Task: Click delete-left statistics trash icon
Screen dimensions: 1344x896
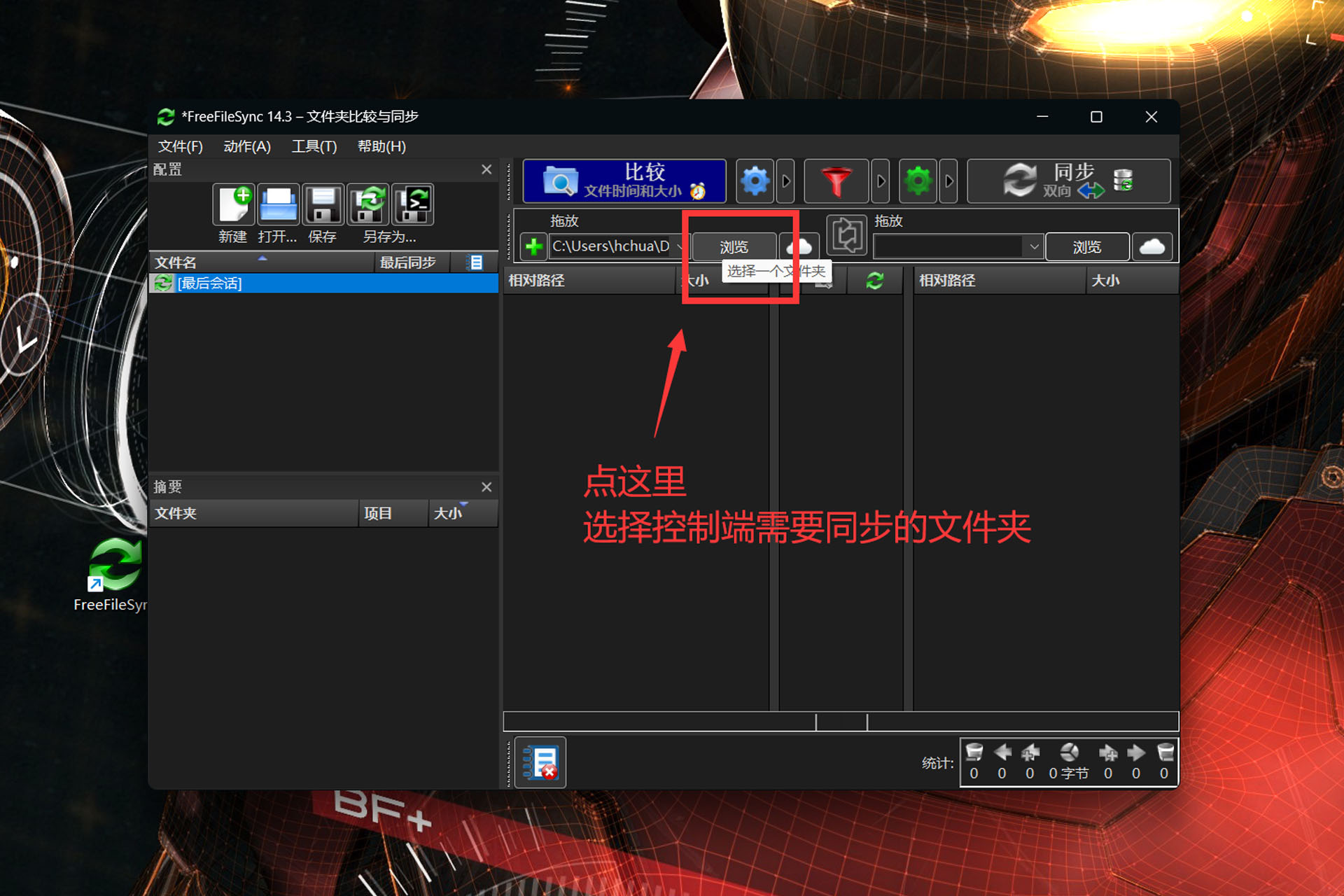Action: point(974,752)
